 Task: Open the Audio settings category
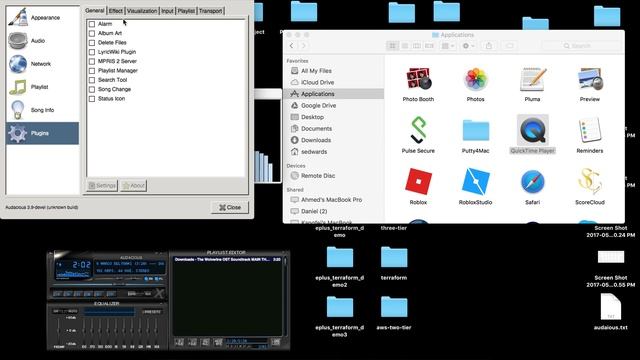42,41
